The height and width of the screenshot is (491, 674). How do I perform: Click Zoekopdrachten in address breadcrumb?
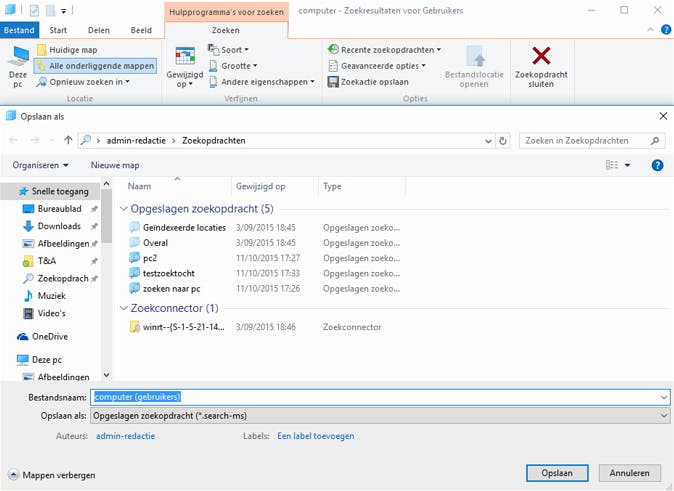[x=214, y=141]
